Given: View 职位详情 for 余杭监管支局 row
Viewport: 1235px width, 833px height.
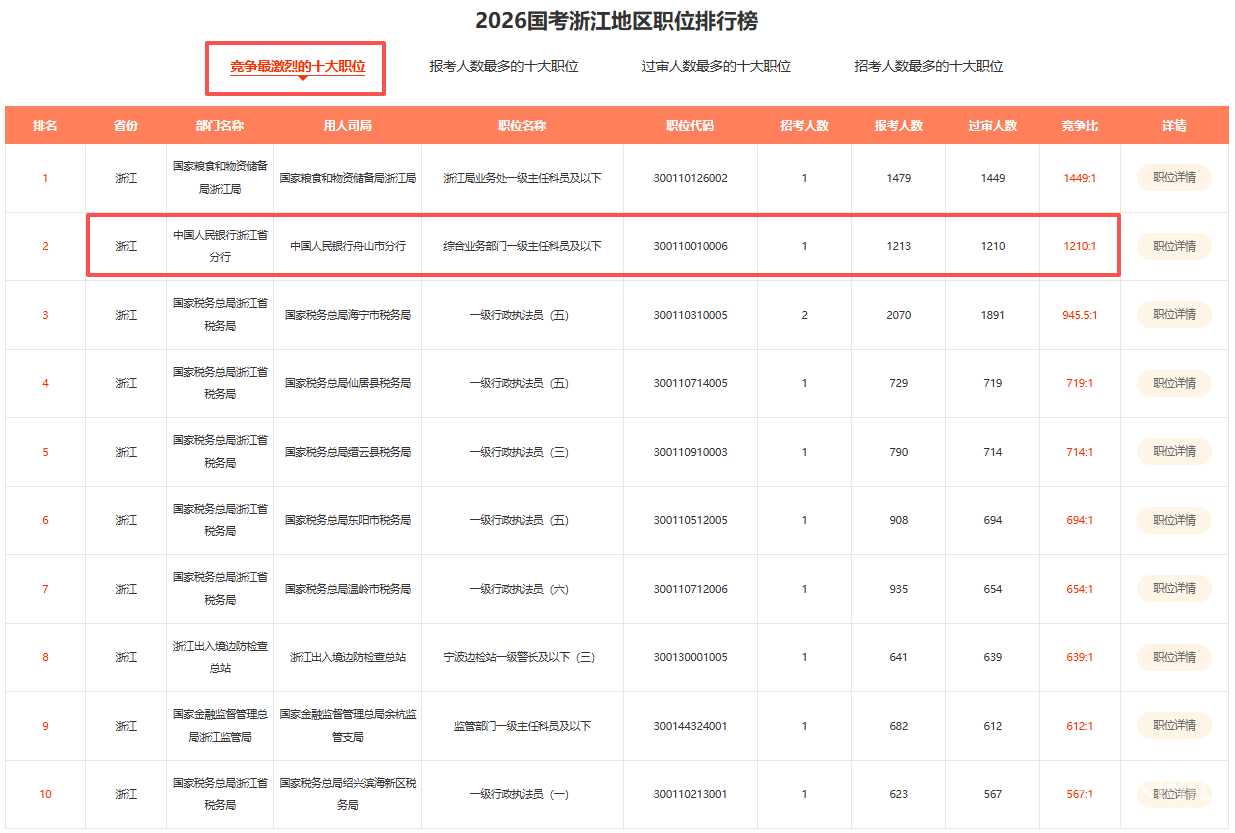Looking at the screenshot, I should tap(1173, 726).
